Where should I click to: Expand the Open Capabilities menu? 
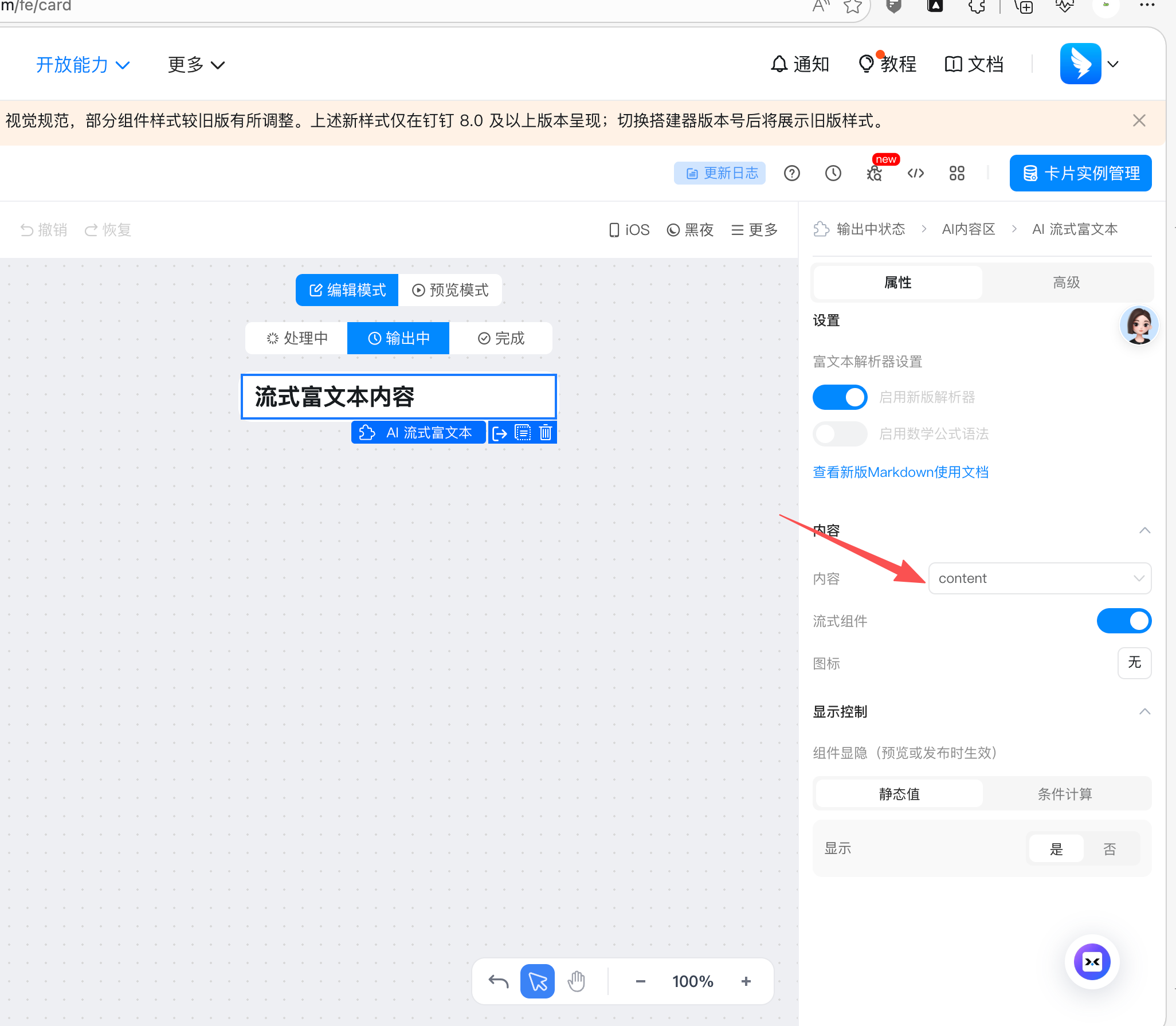[x=83, y=65]
